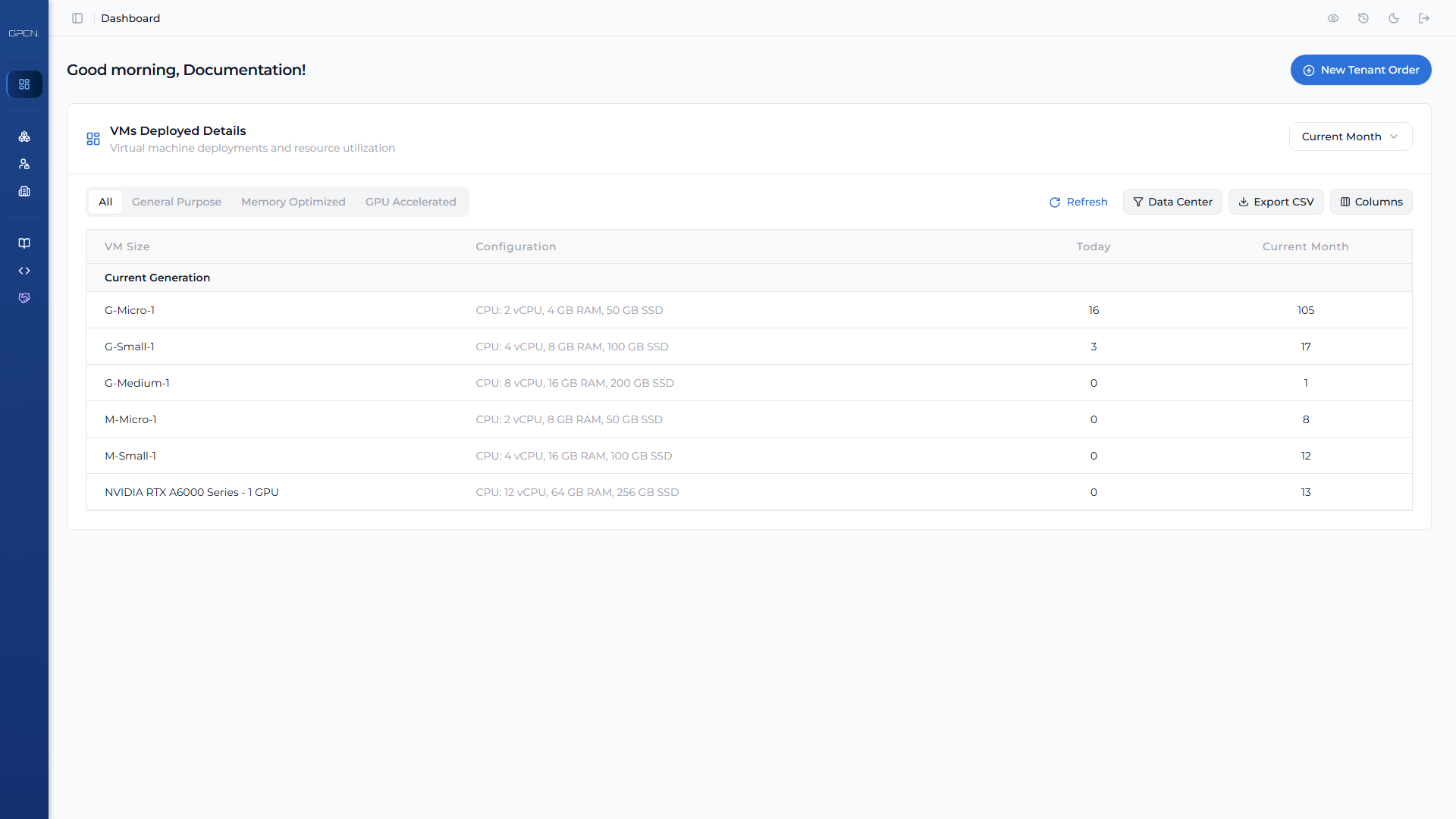1456x819 pixels.
Task: Switch to Memory Optimized tab
Action: click(293, 202)
